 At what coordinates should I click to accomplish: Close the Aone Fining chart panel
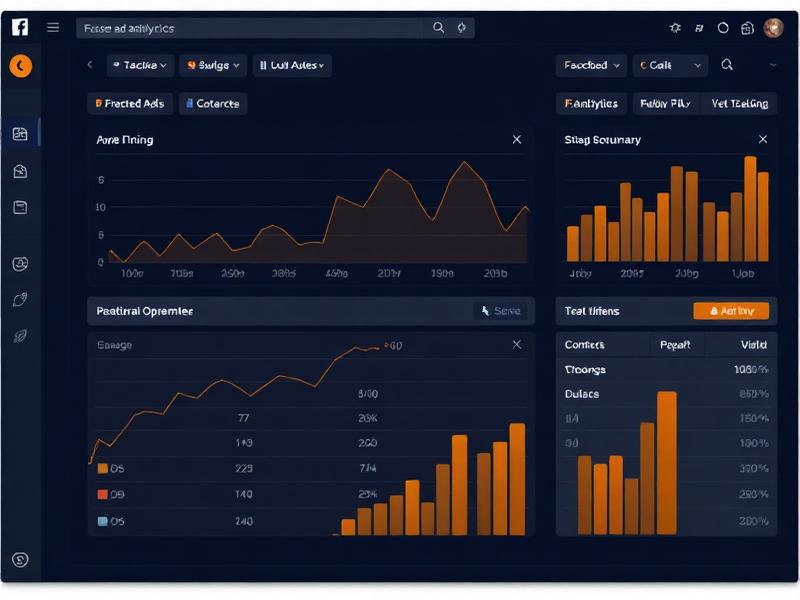(x=517, y=139)
